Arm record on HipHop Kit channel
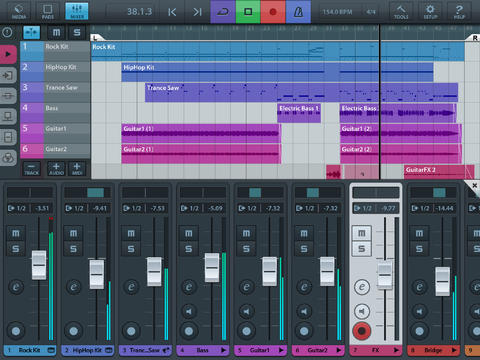480x360 pixels. pyautogui.click(x=73, y=331)
